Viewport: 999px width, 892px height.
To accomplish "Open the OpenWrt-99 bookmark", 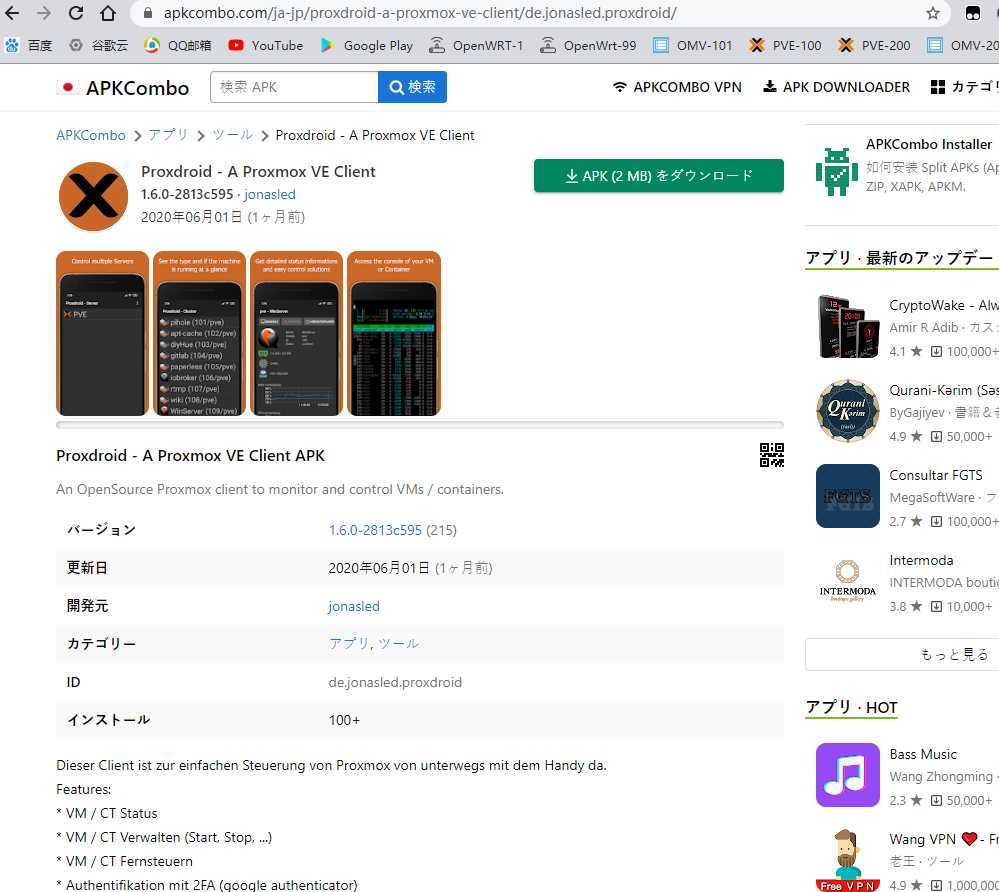I will 588,45.
